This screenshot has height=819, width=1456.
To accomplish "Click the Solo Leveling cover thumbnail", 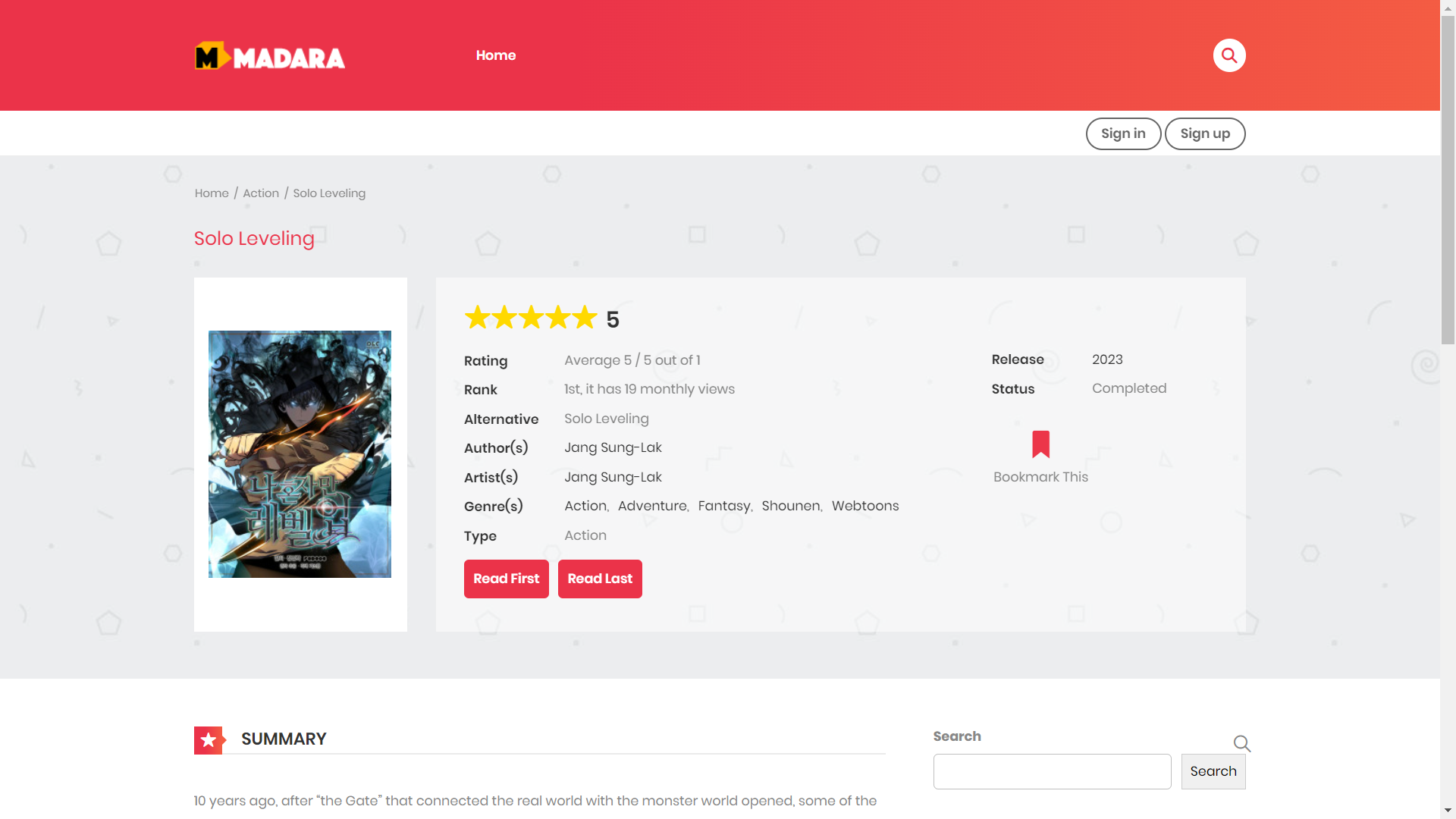I will [300, 454].
